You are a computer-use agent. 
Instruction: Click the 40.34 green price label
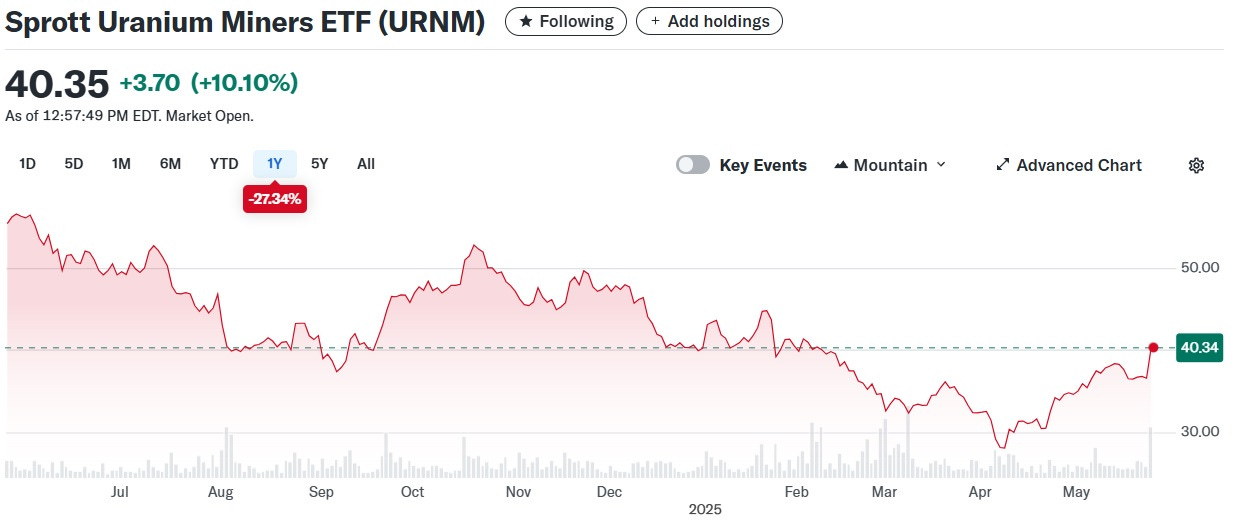coord(1199,348)
